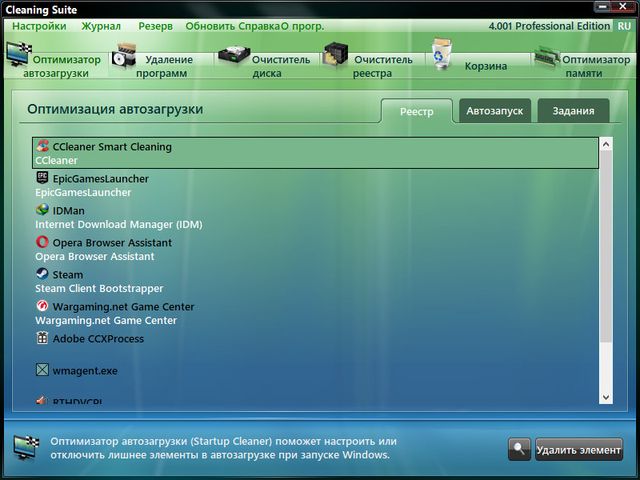The image size is (640, 480).
Task: Click the RU language selector
Action: tap(623, 25)
